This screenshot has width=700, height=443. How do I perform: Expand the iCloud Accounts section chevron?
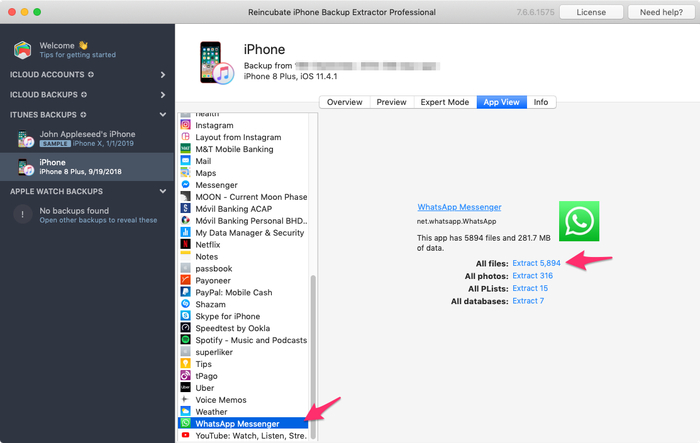point(163,75)
